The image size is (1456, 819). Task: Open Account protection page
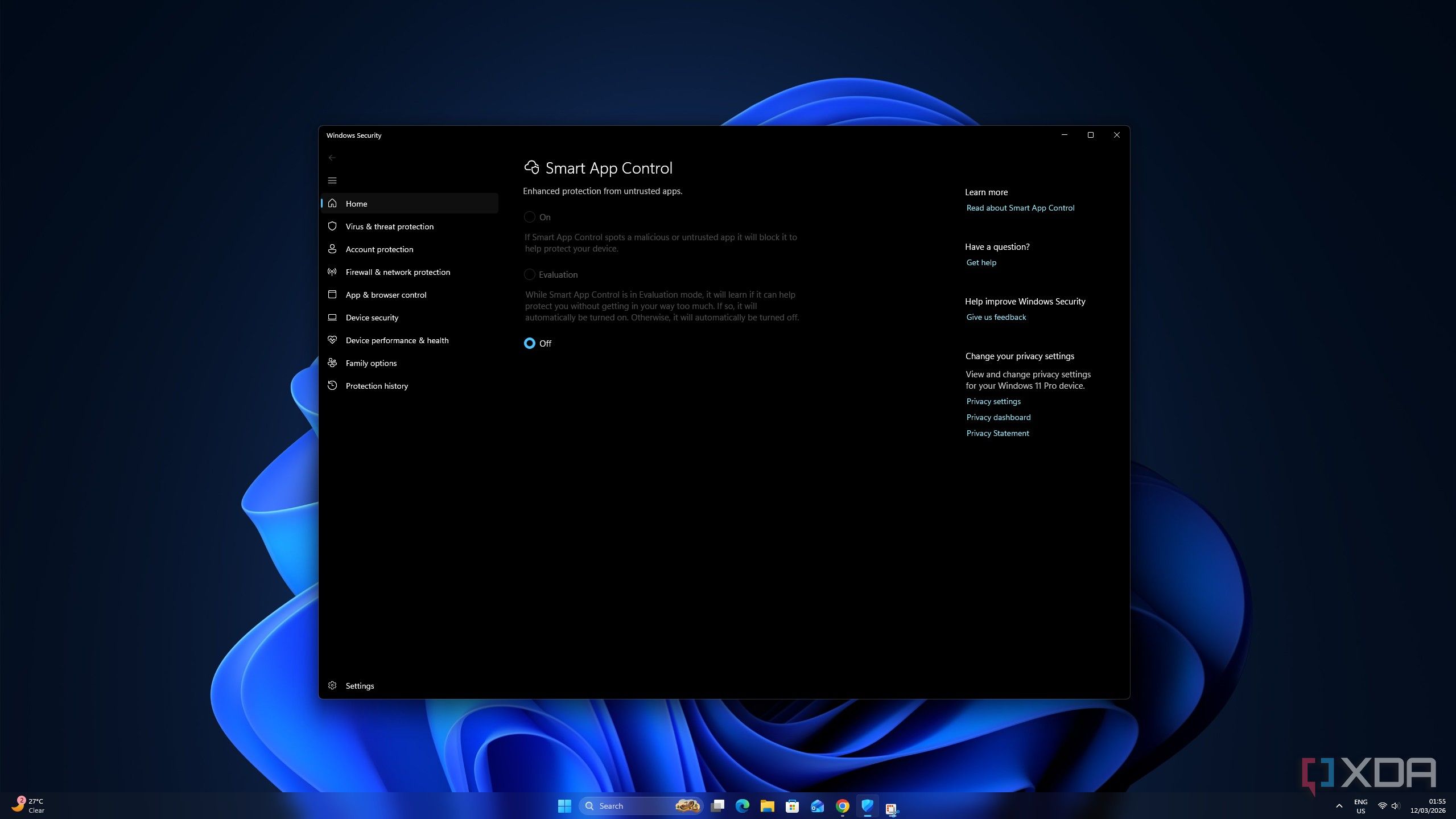click(x=410, y=249)
